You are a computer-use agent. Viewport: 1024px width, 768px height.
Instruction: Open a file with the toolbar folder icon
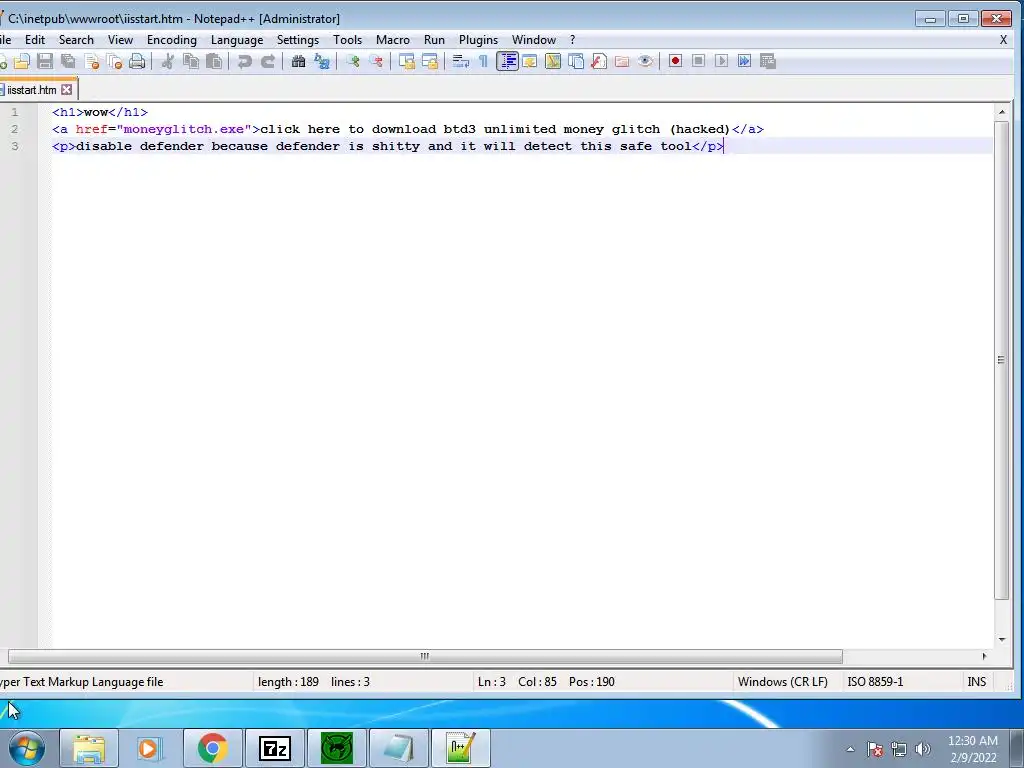point(22,61)
